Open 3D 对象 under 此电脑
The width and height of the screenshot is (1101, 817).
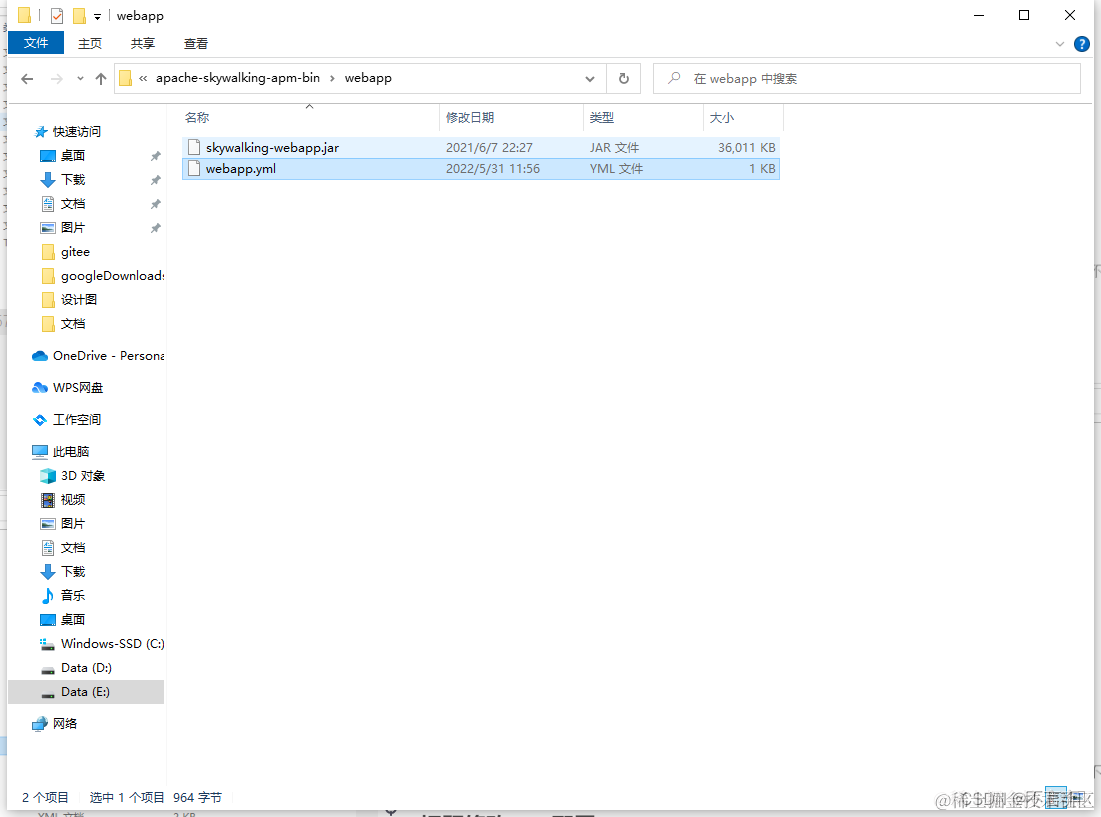click(83, 475)
